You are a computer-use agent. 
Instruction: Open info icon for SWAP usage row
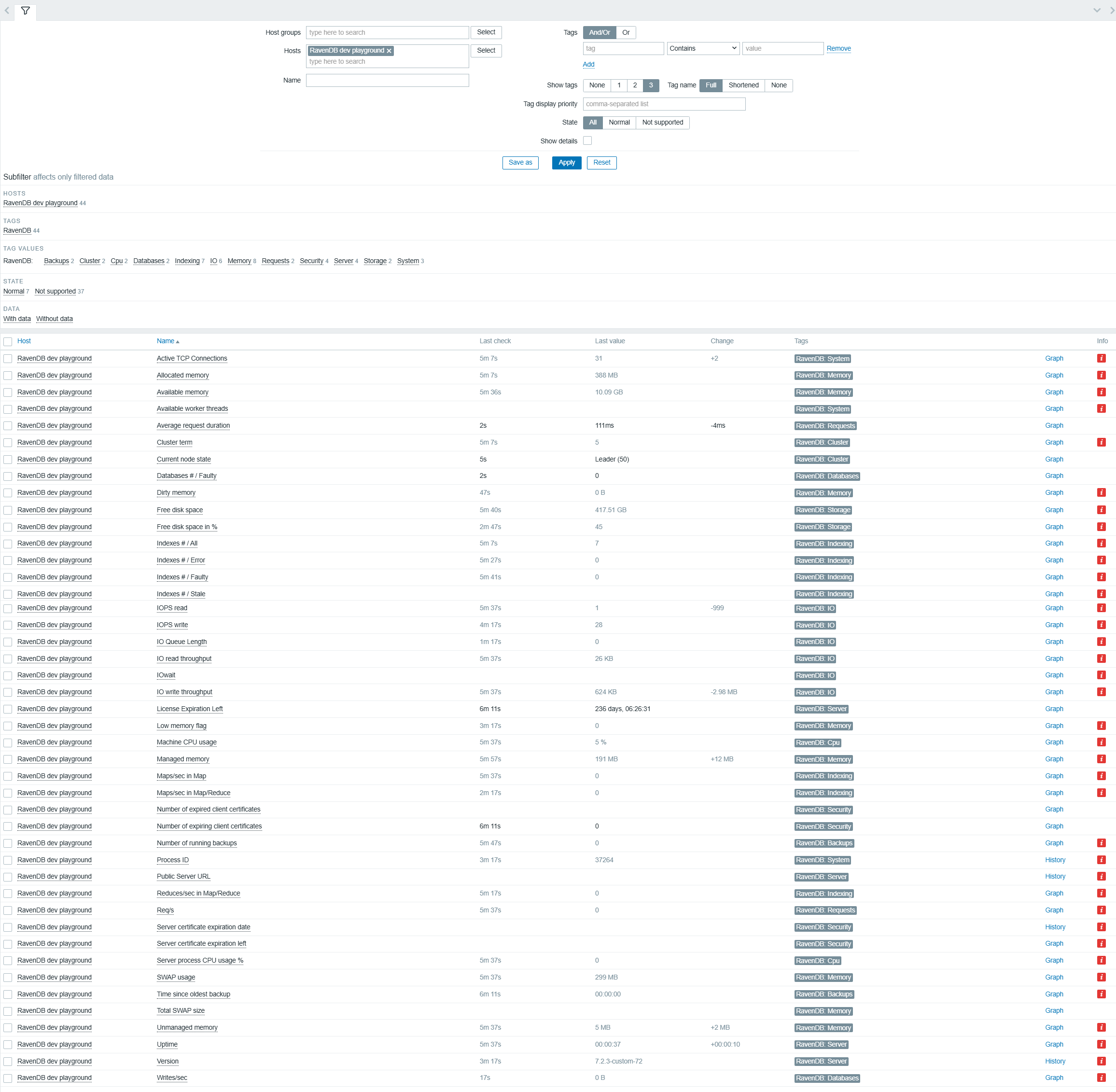(x=1101, y=977)
